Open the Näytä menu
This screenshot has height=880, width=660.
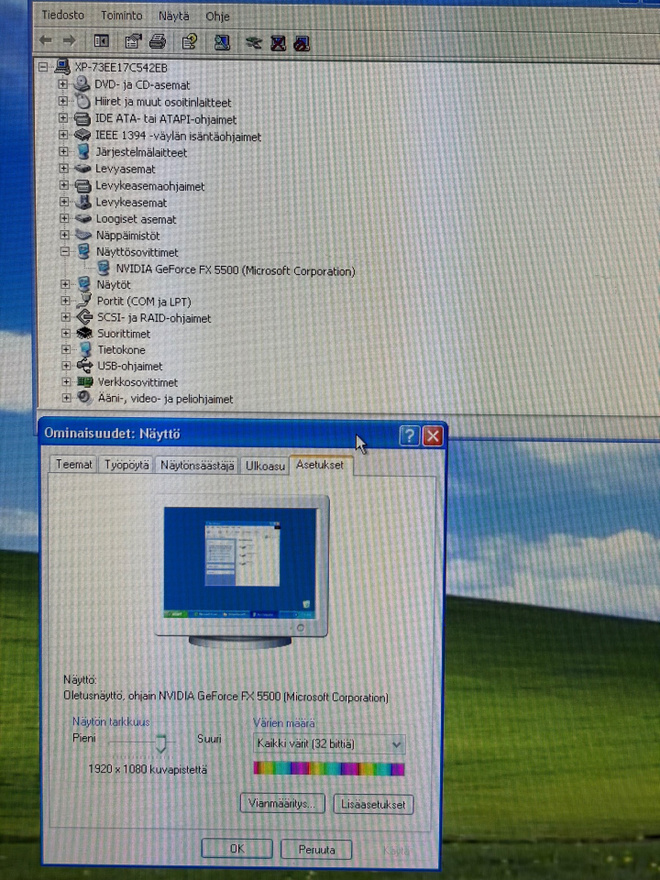tap(174, 16)
